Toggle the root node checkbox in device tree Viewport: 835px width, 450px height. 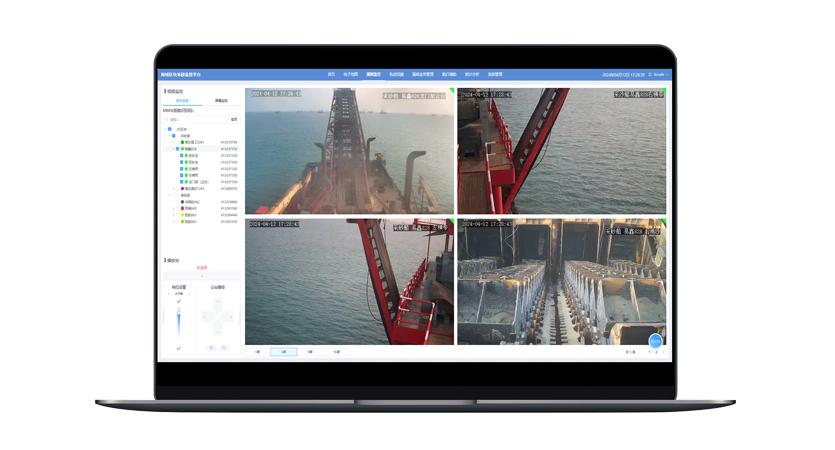(x=170, y=129)
